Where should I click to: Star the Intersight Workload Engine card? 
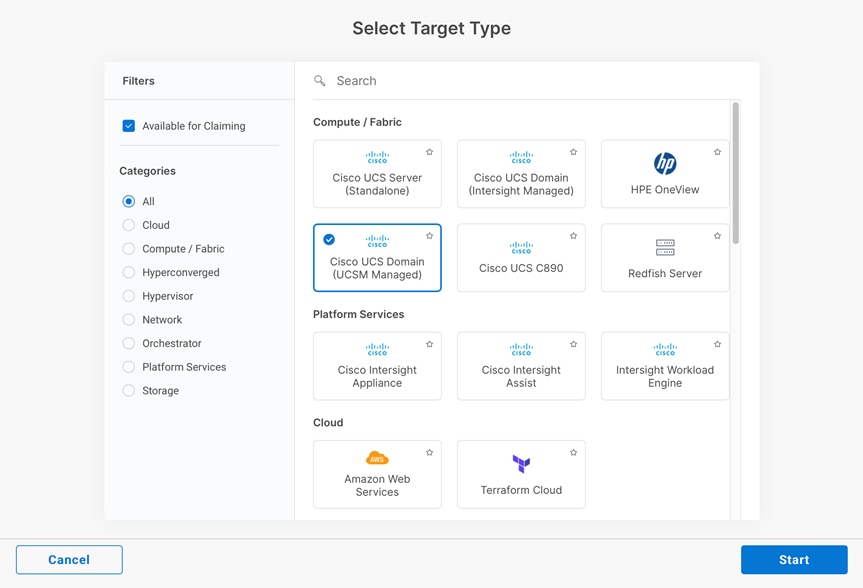pos(717,344)
